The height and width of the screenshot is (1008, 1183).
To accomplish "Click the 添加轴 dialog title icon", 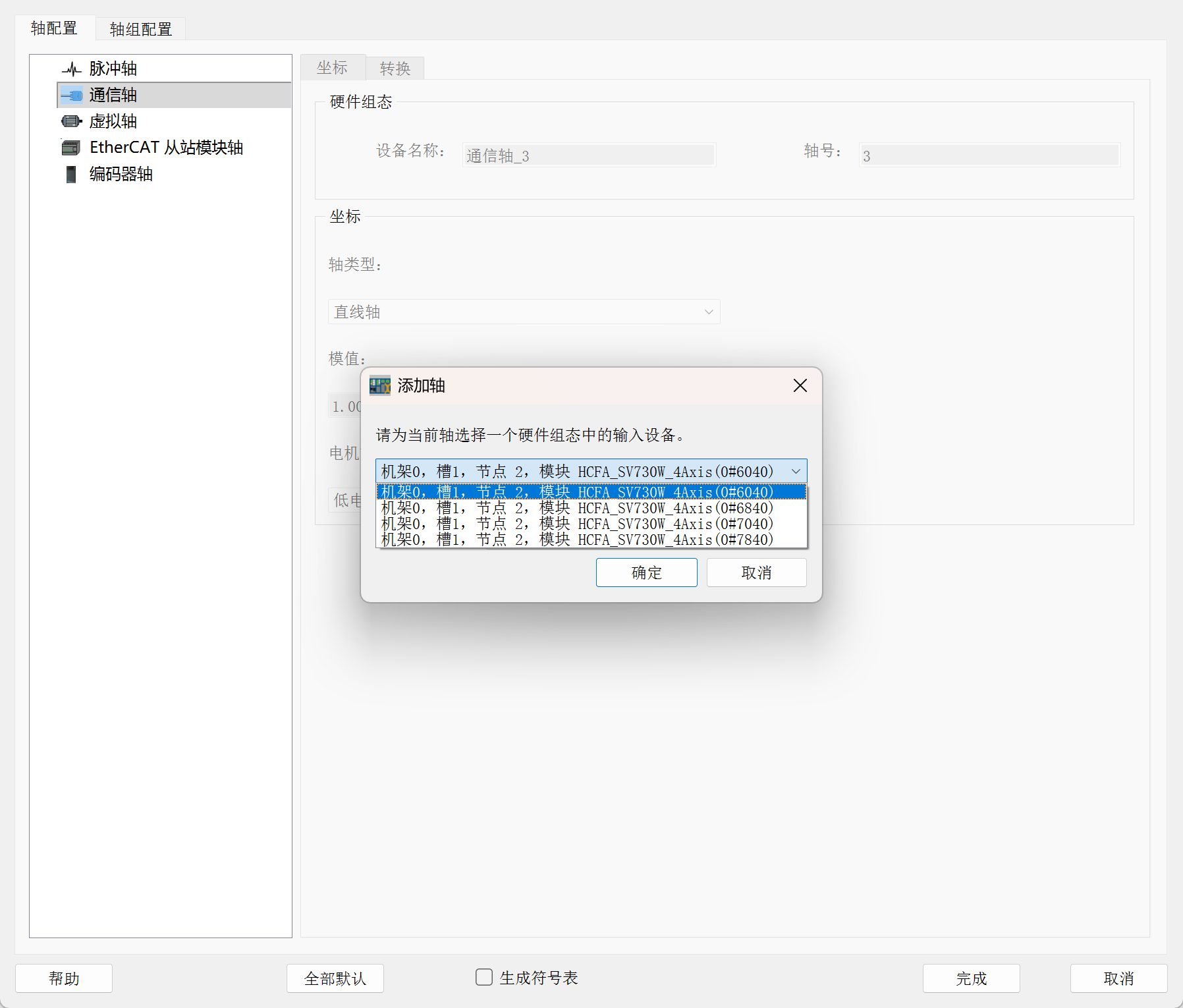I will tap(380, 385).
